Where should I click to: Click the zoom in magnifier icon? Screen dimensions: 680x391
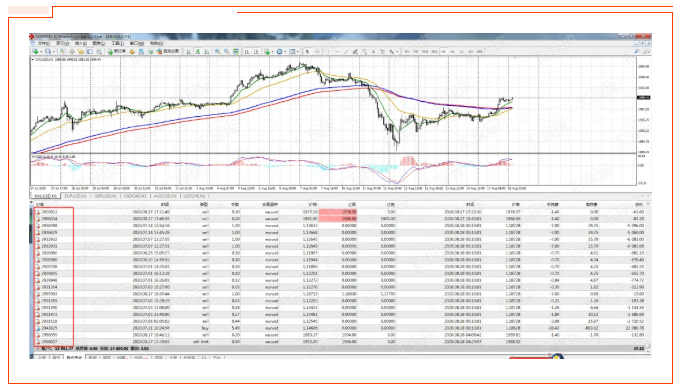[x=217, y=51]
